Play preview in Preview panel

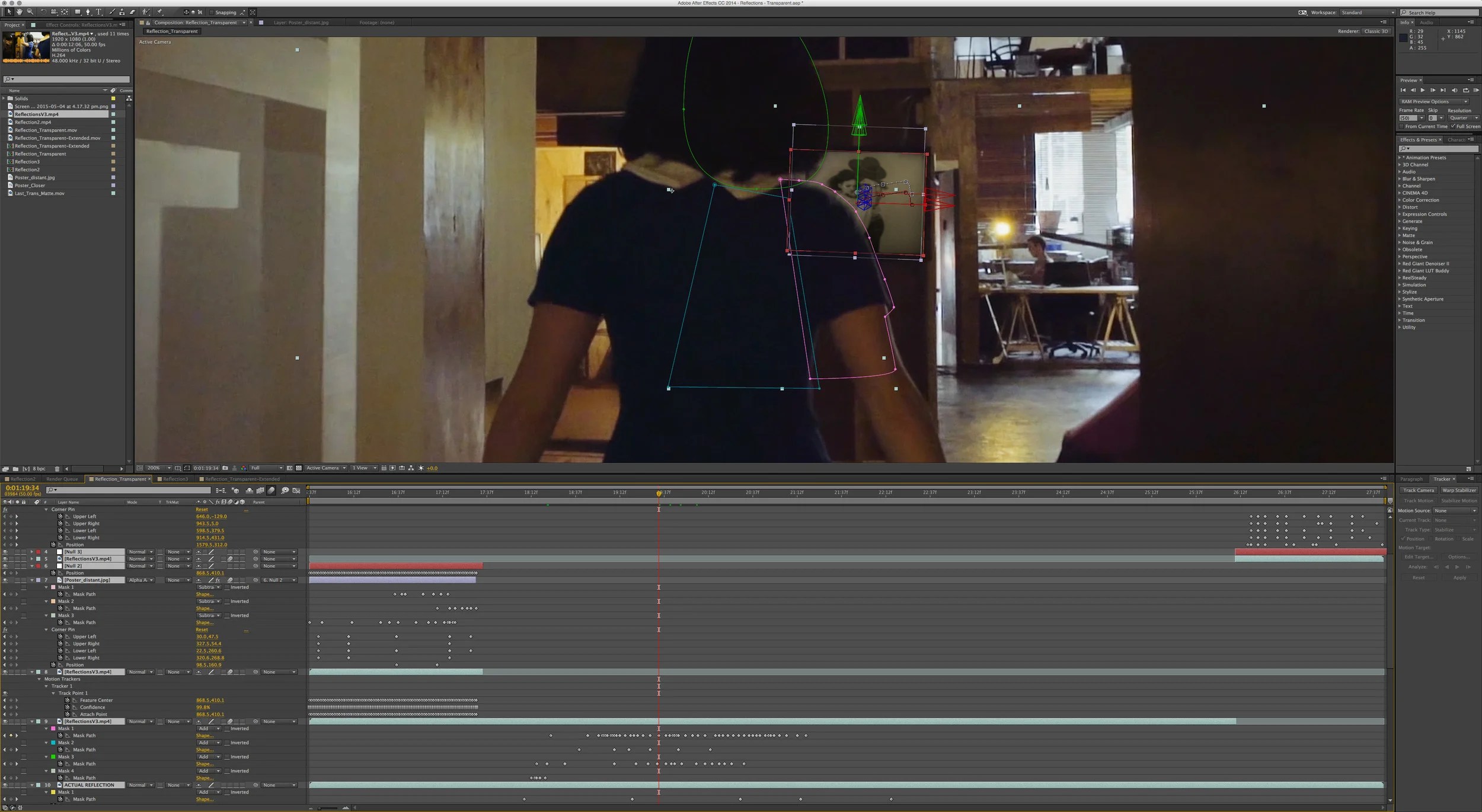click(x=1422, y=90)
